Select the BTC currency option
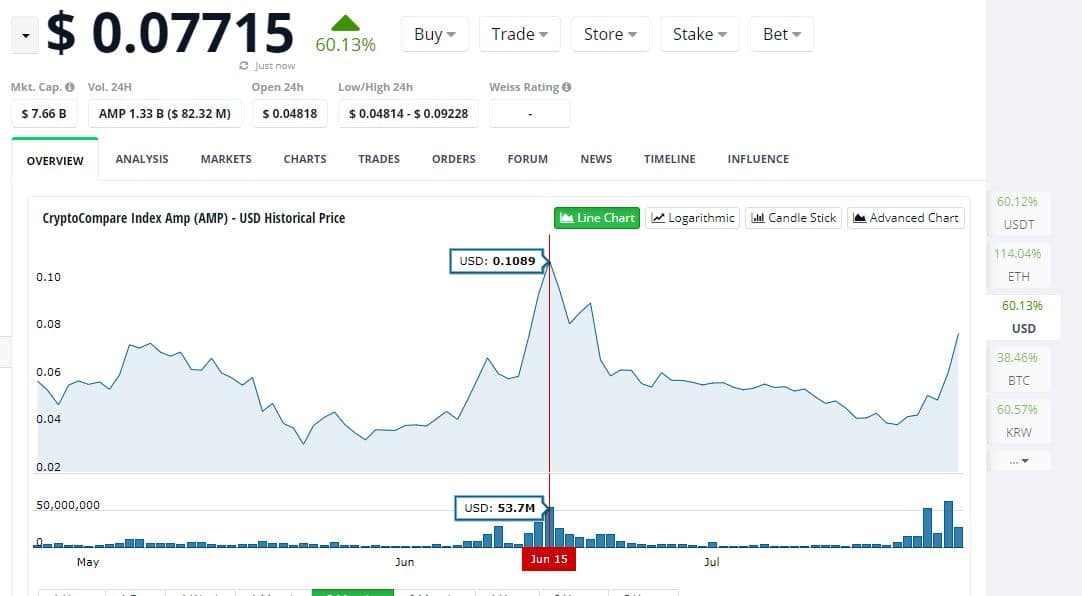 [1019, 369]
